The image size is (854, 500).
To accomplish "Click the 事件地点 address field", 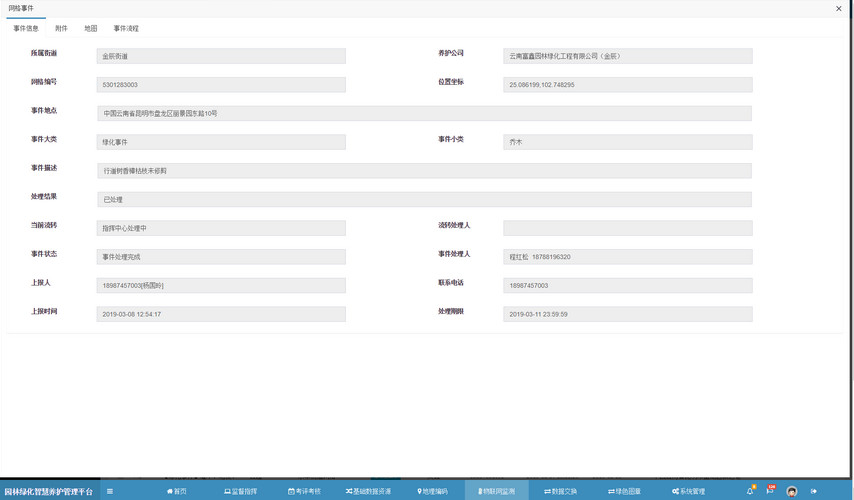I will [x=424, y=114].
